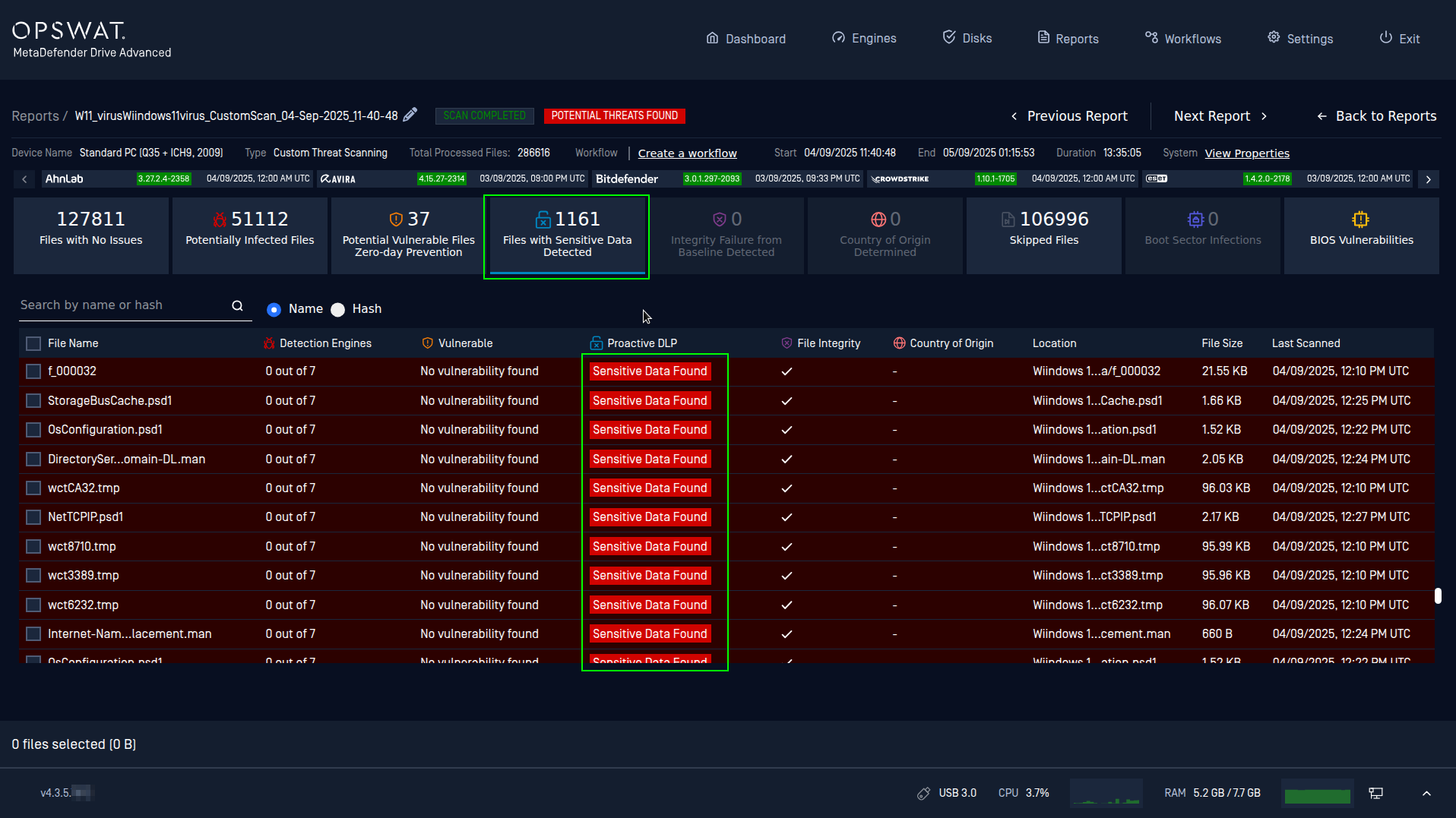The image size is (1456, 818).
Task: Click the monitor display icon
Action: 1375,793
